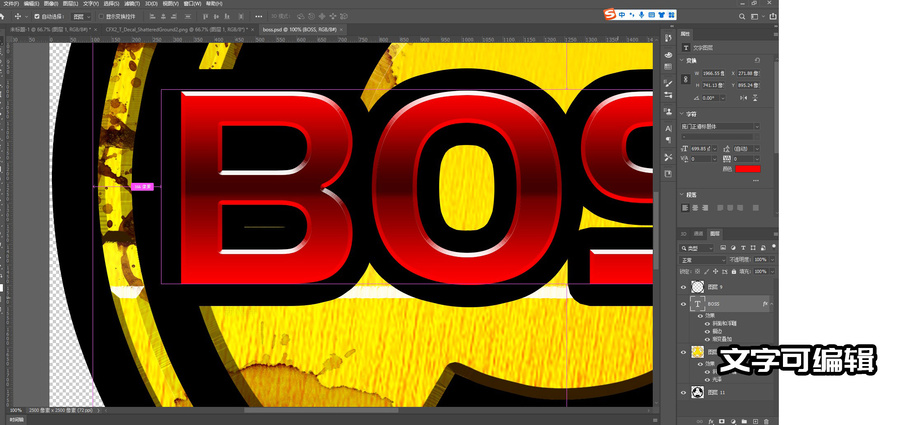Open the workspace switcher icon
The height and width of the screenshot is (425, 900).
coord(755,17)
